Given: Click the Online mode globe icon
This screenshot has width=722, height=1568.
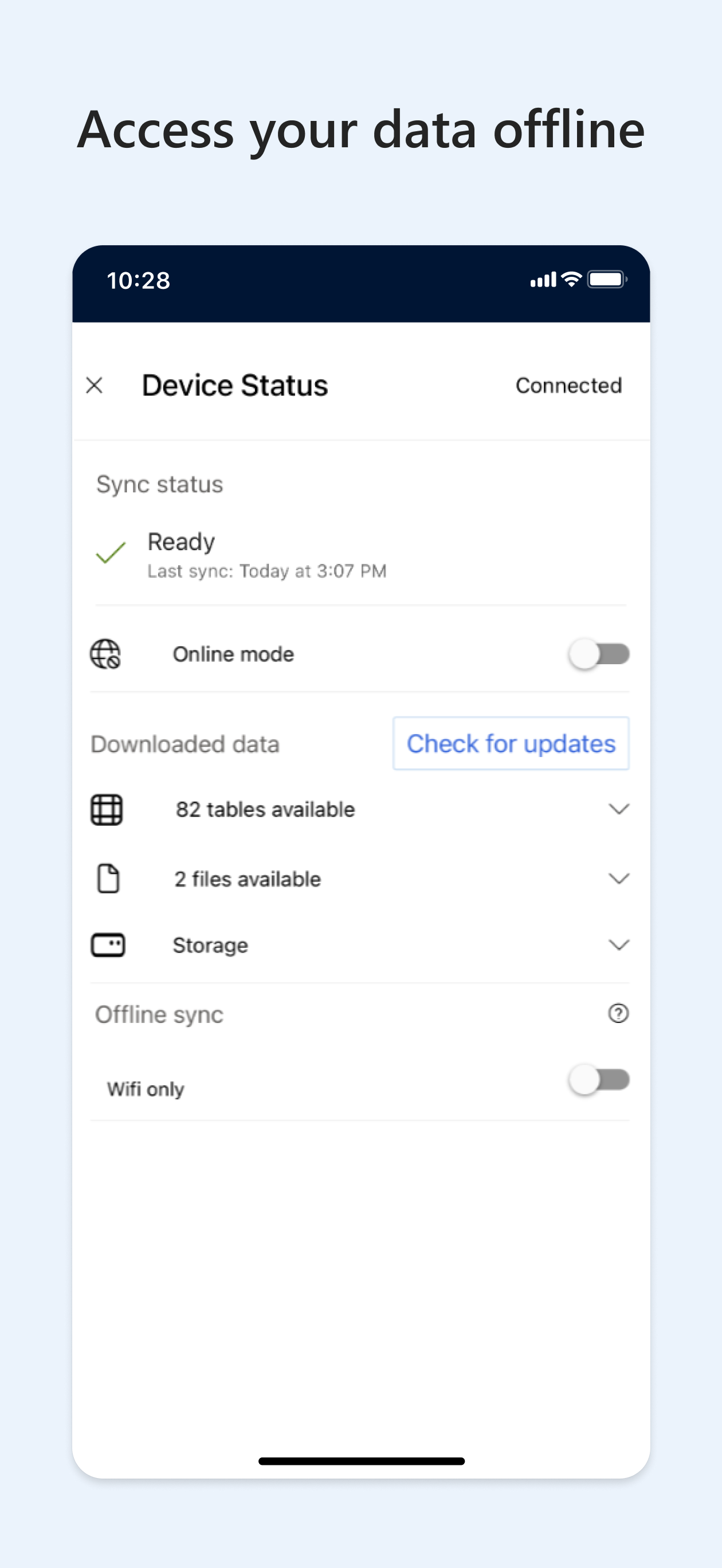Looking at the screenshot, I should (x=105, y=654).
